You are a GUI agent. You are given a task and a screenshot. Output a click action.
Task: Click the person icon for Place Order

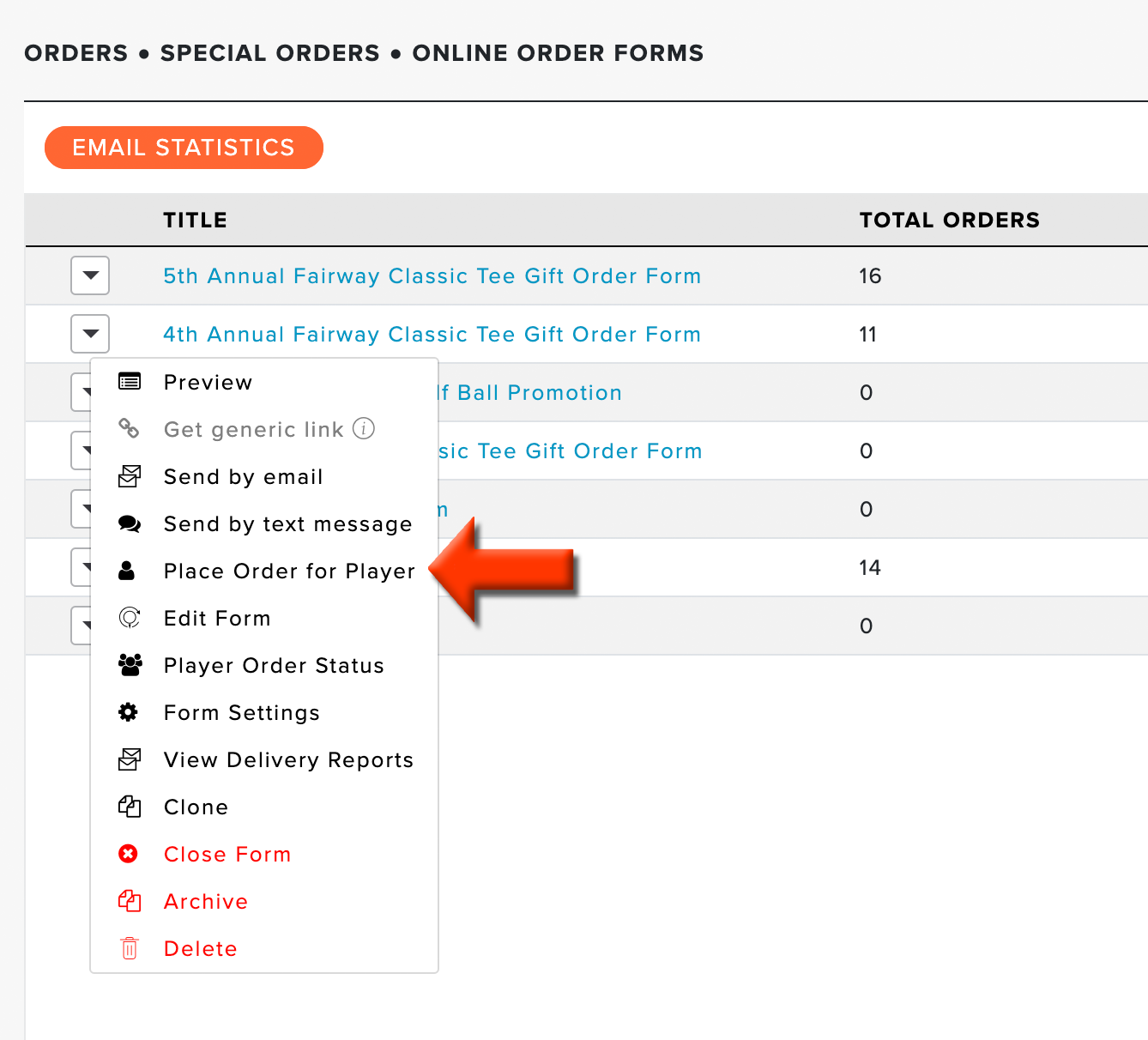127,571
